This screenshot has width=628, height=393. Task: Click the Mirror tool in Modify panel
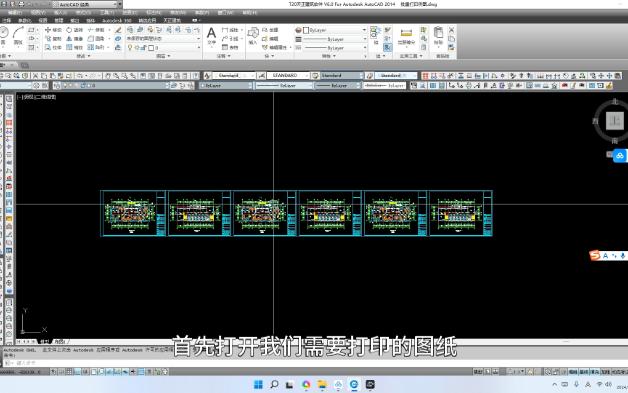pos(74,39)
